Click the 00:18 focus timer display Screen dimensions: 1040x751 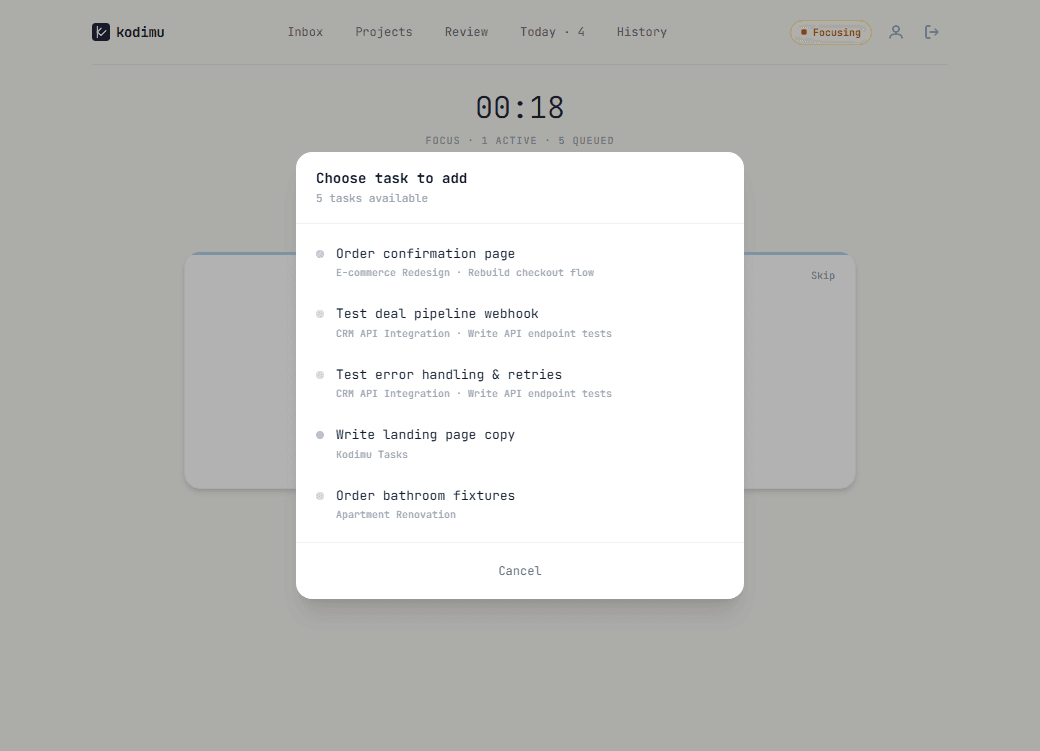point(520,107)
